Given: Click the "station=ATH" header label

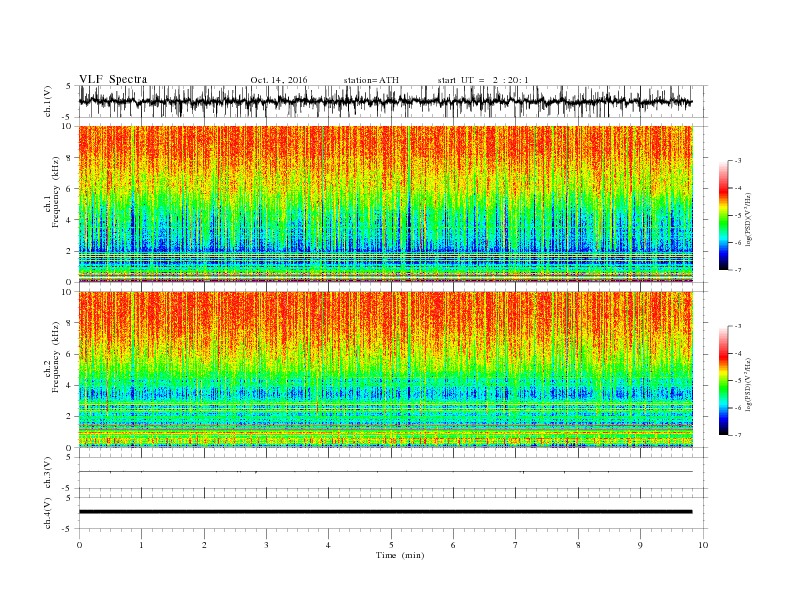Looking at the screenshot, I should pyautogui.click(x=371, y=80).
